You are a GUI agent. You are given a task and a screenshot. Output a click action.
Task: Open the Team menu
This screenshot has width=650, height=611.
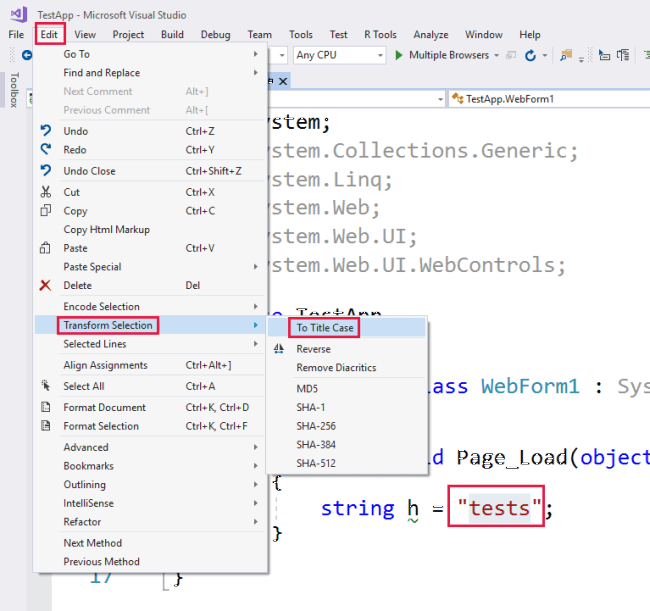click(260, 34)
